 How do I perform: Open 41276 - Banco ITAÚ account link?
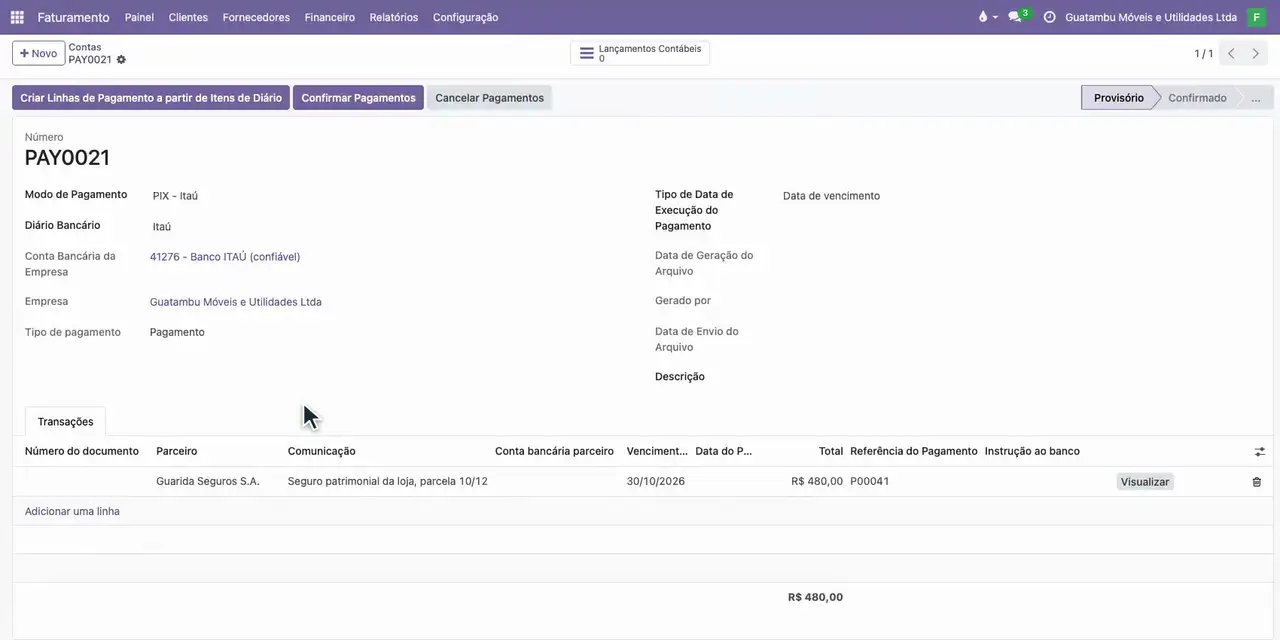point(225,257)
